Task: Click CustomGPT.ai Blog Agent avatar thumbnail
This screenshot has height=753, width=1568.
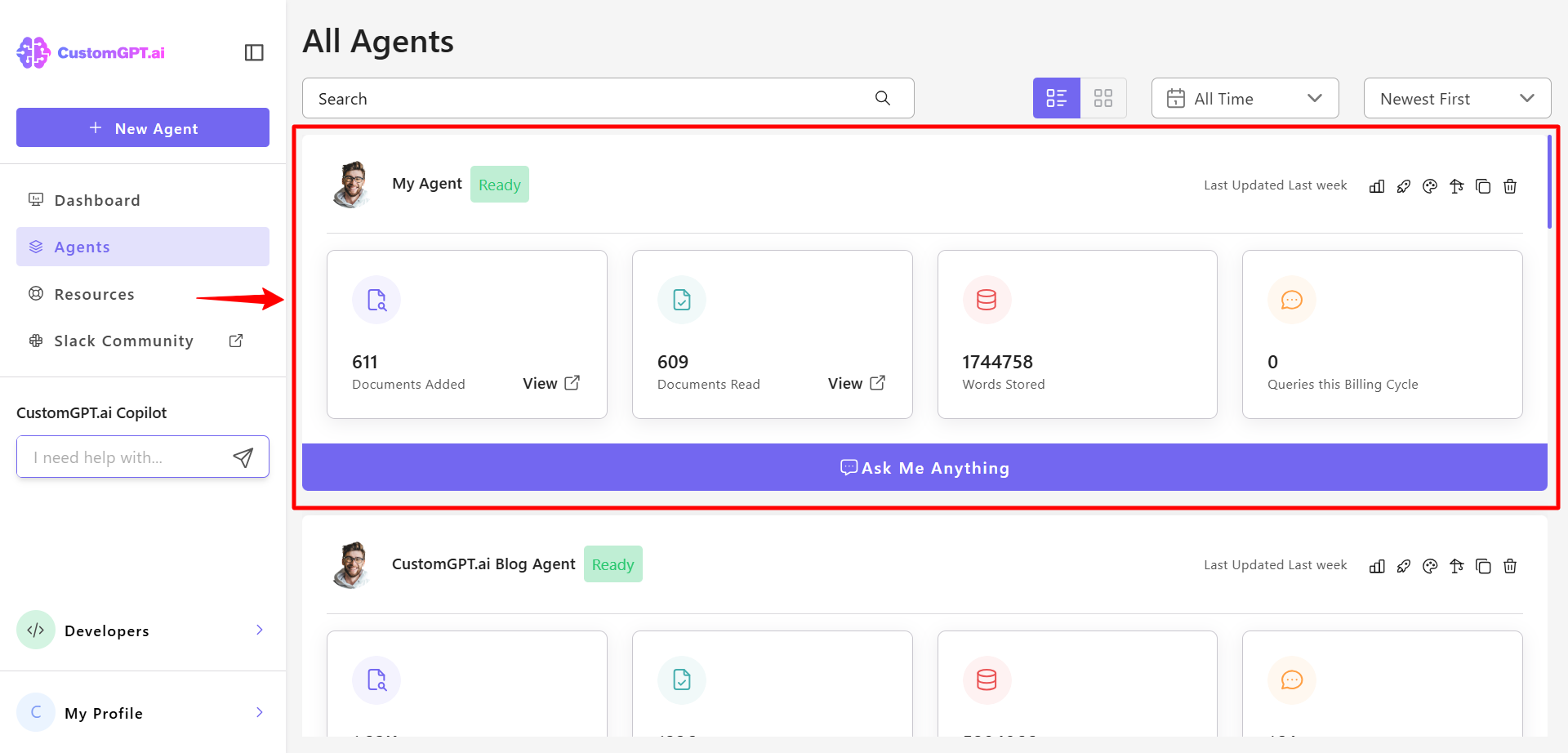Action: pos(353,564)
